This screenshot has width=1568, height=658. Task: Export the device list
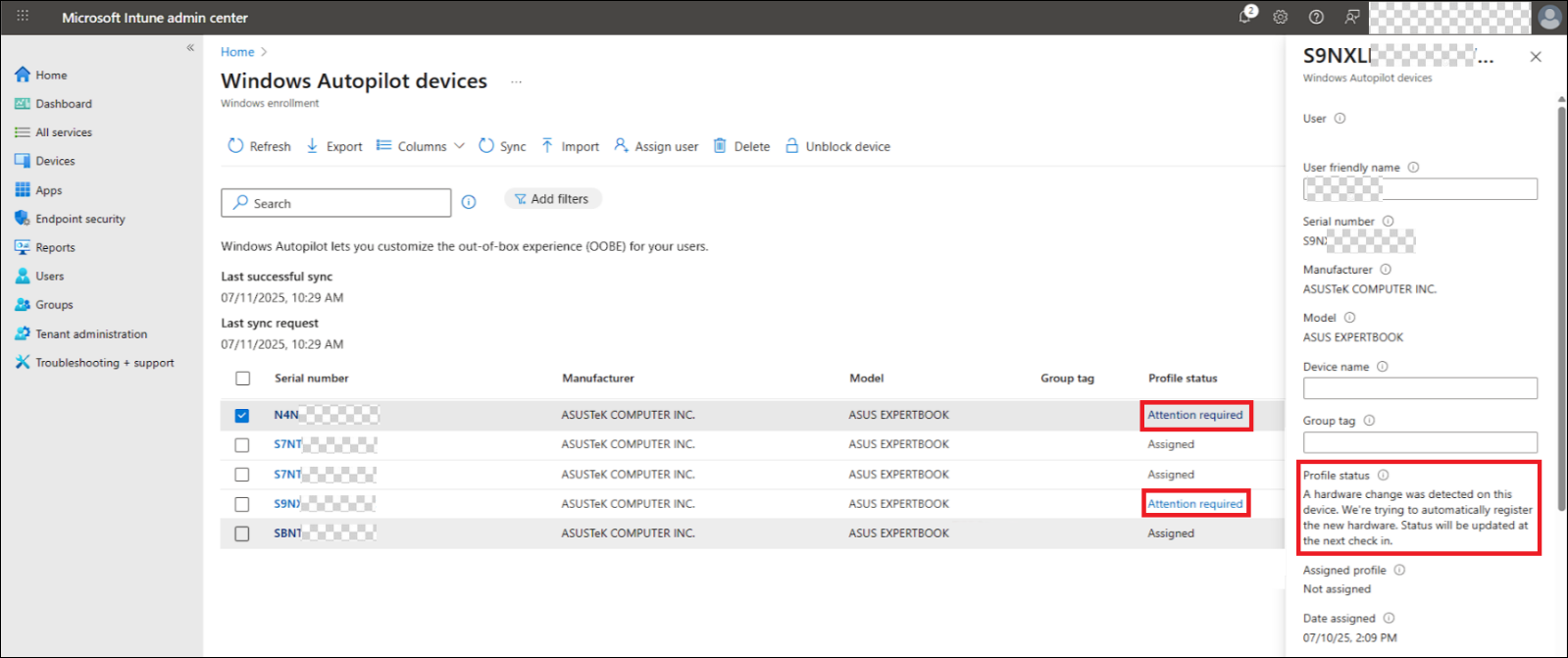click(x=333, y=146)
